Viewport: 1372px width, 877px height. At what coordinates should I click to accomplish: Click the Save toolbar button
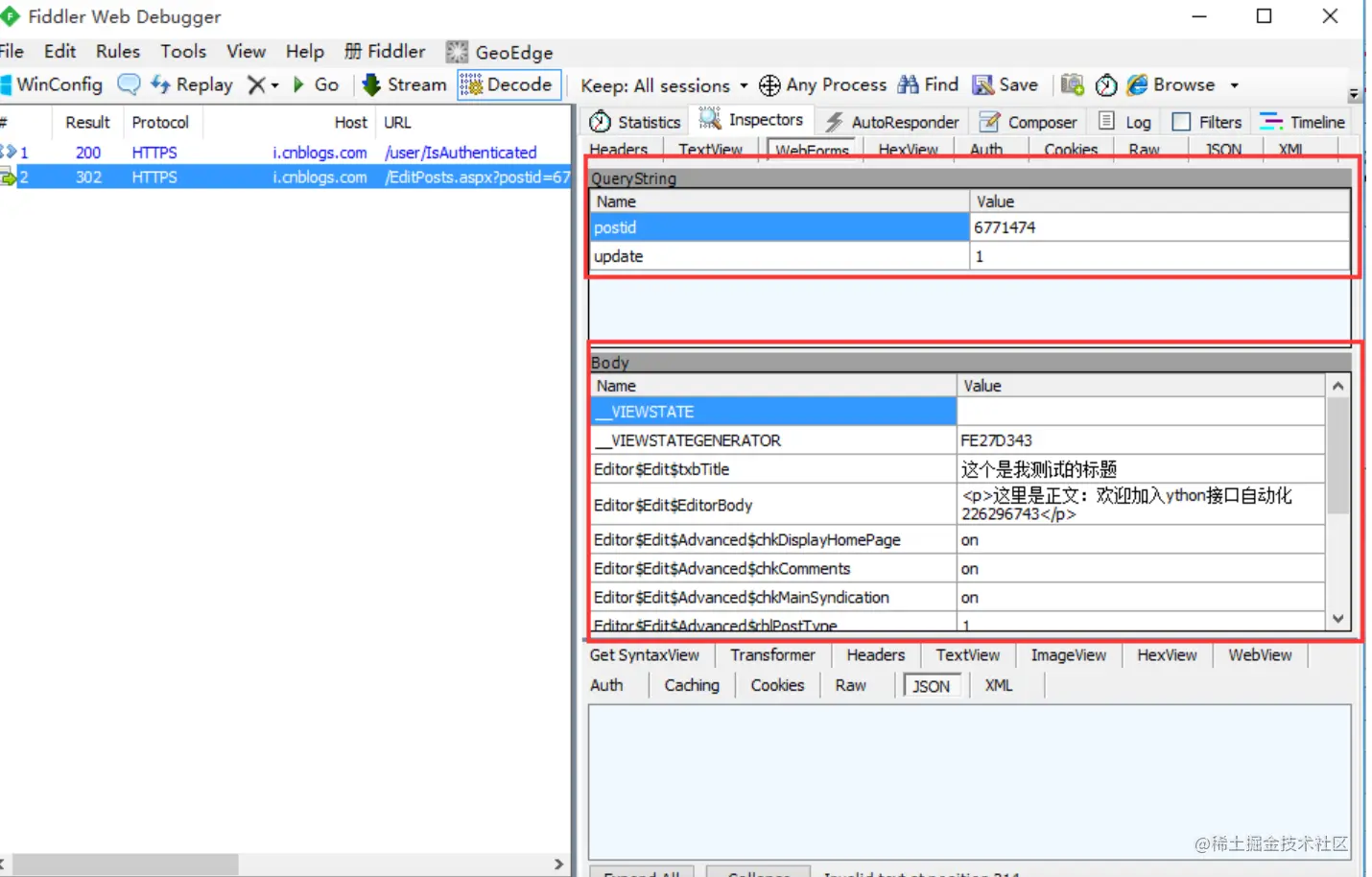coord(1005,84)
